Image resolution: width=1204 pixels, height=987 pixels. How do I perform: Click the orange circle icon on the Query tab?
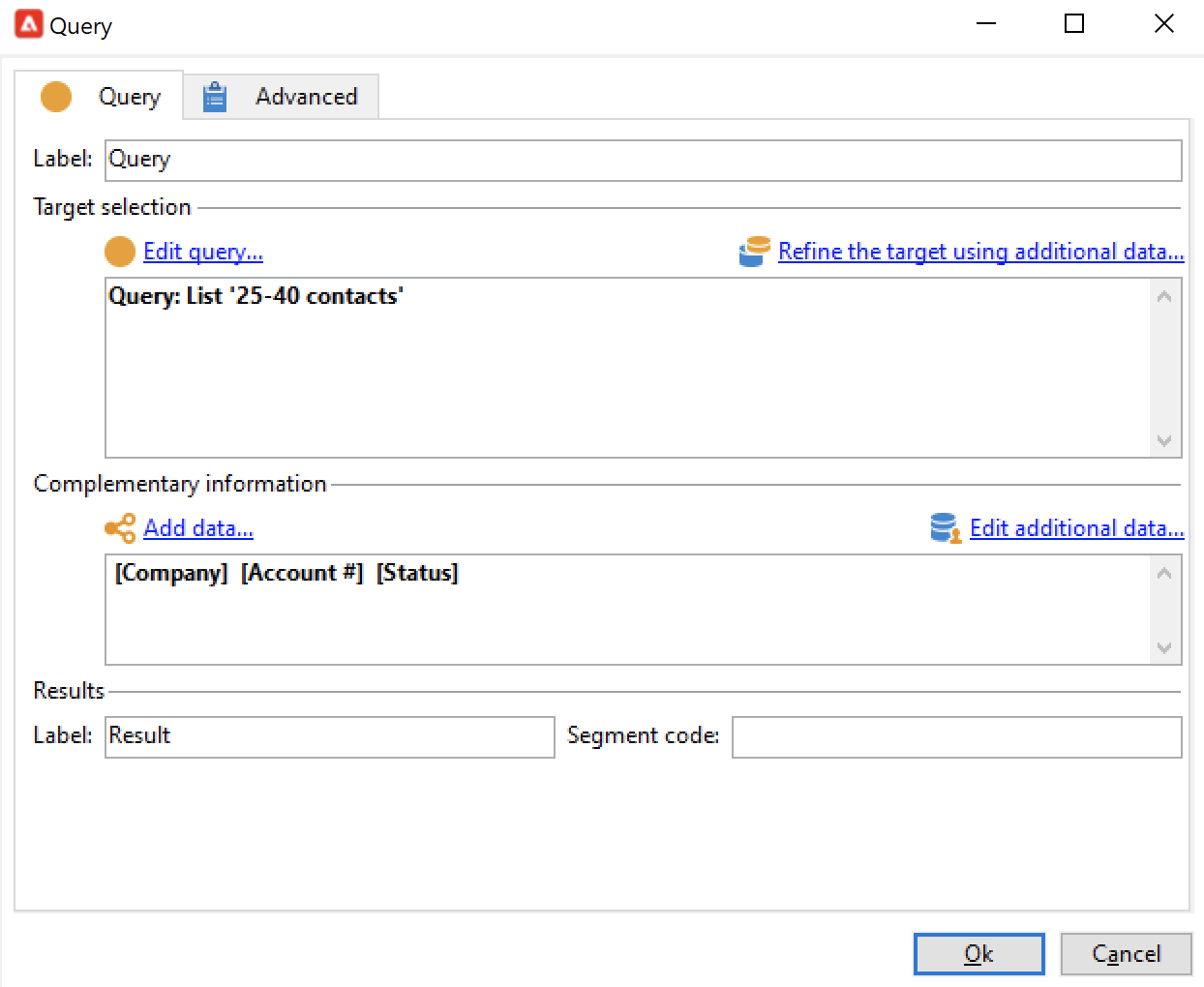[56, 97]
